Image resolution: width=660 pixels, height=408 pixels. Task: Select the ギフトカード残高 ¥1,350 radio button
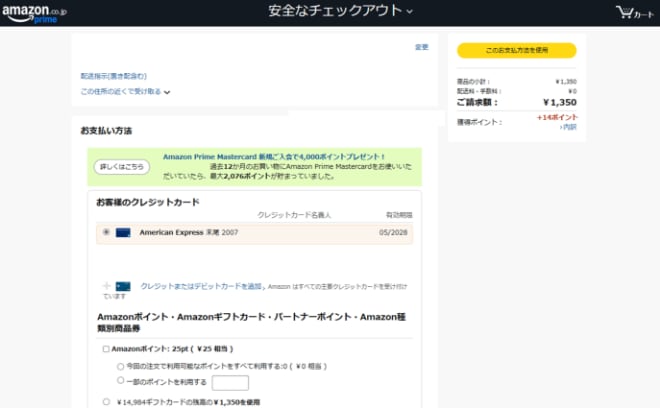pyautogui.click(x=106, y=402)
